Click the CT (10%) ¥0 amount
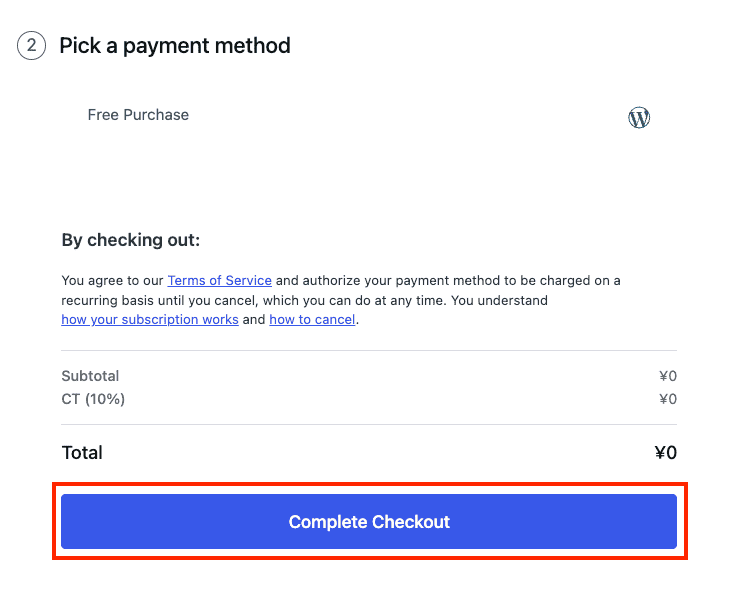 (667, 399)
